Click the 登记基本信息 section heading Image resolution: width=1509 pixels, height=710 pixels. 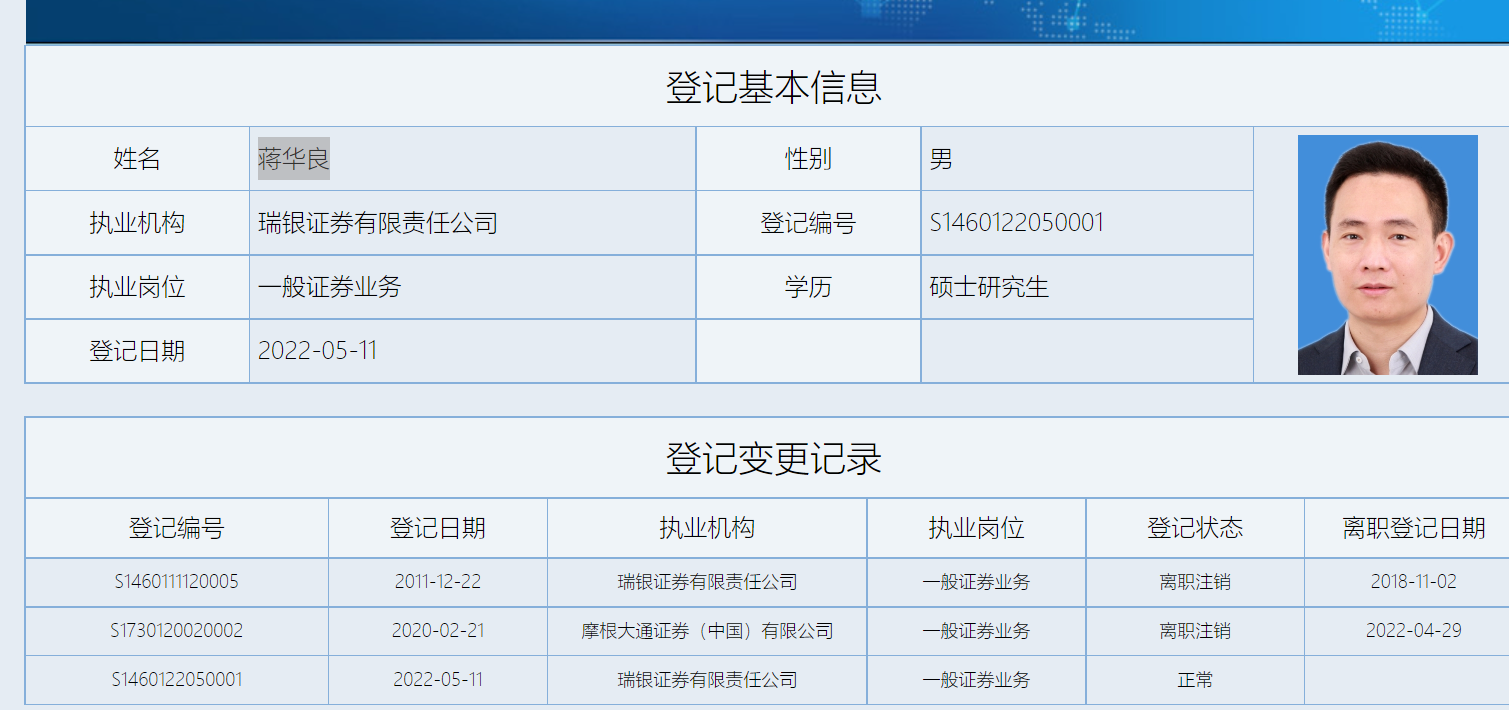tap(774, 88)
